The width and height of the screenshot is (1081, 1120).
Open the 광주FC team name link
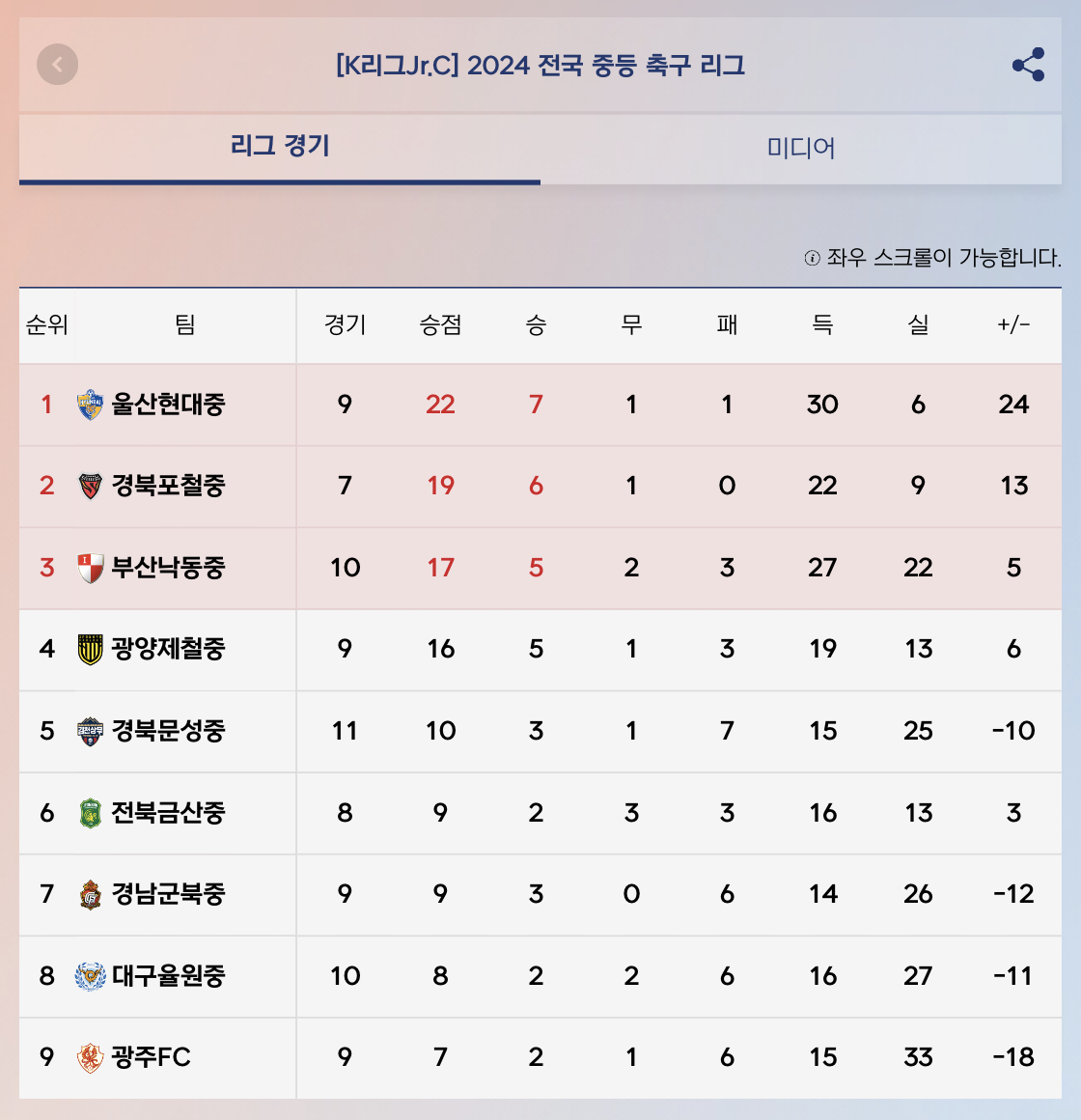click(152, 1057)
